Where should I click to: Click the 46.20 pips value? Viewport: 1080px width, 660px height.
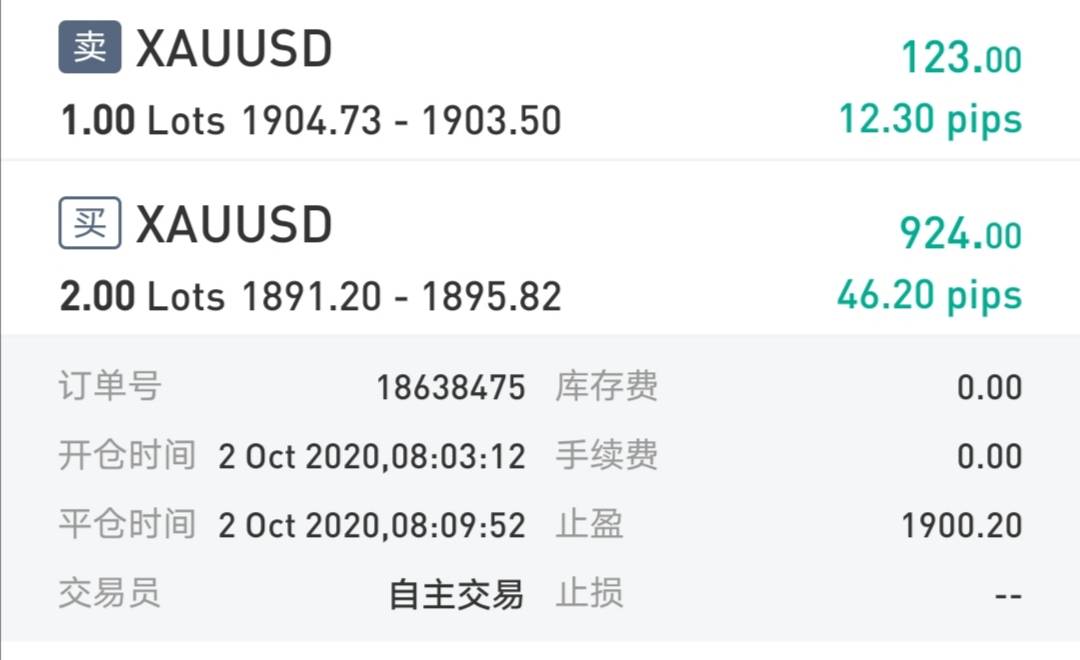pos(929,296)
